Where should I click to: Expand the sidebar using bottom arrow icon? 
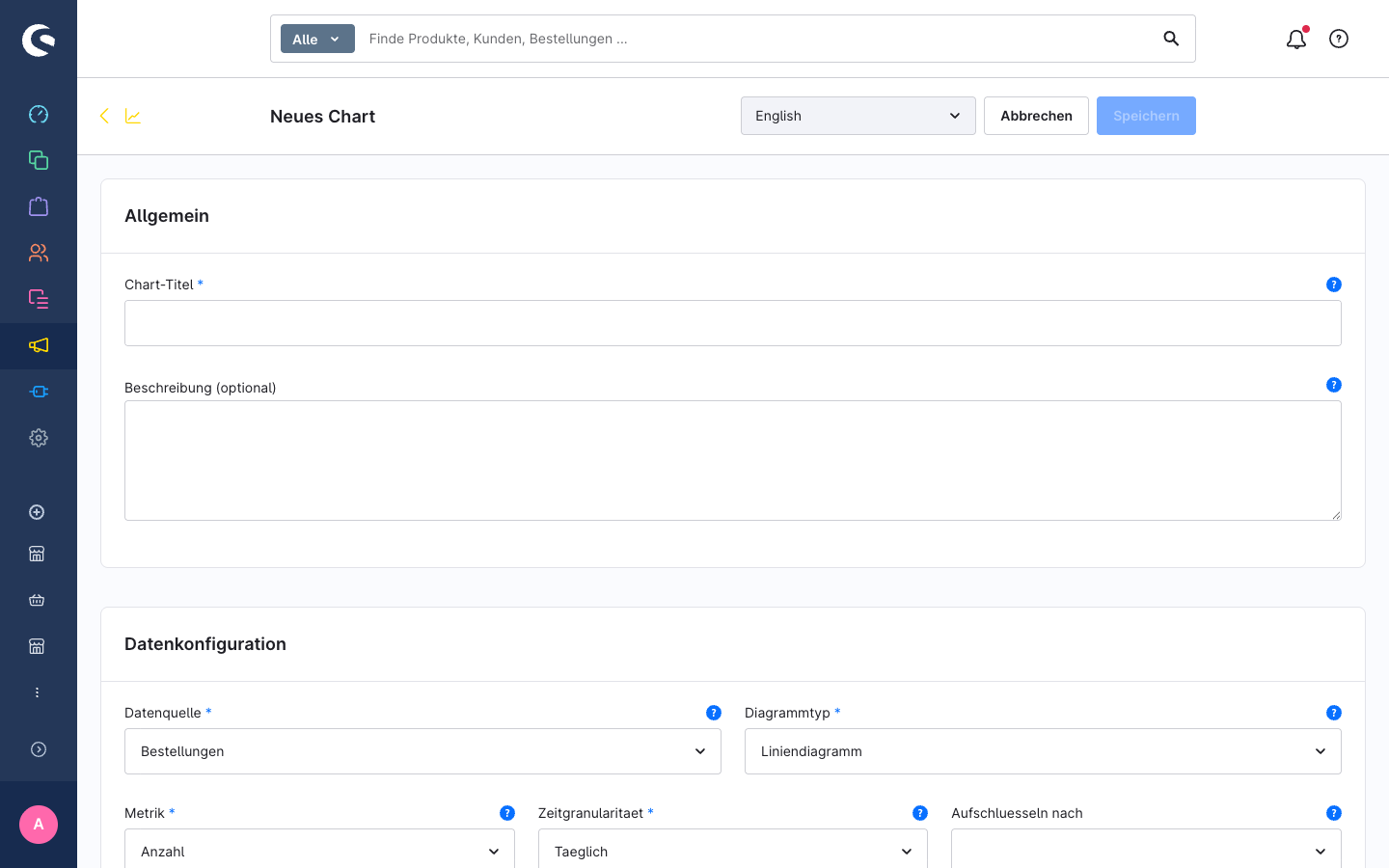pyautogui.click(x=39, y=749)
